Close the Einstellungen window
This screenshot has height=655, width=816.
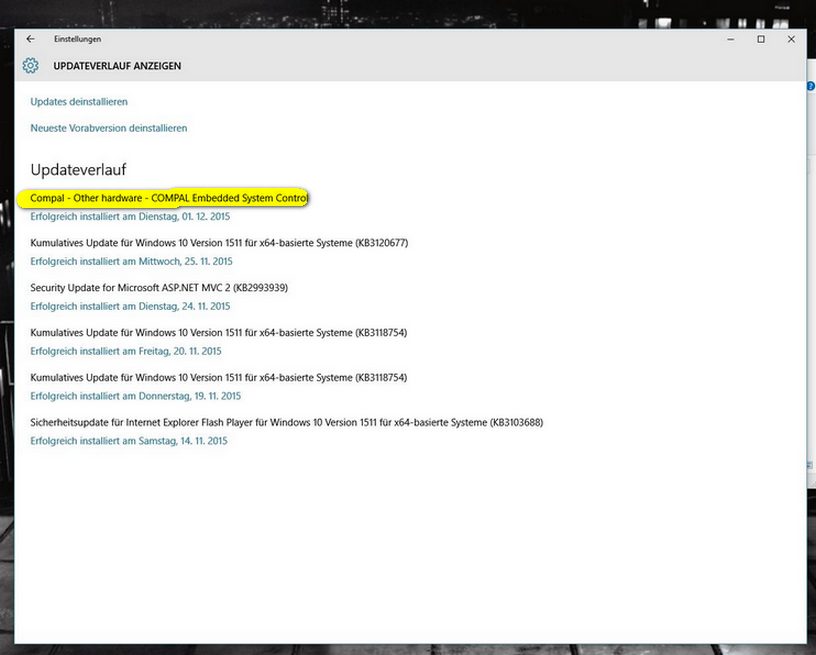791,39
